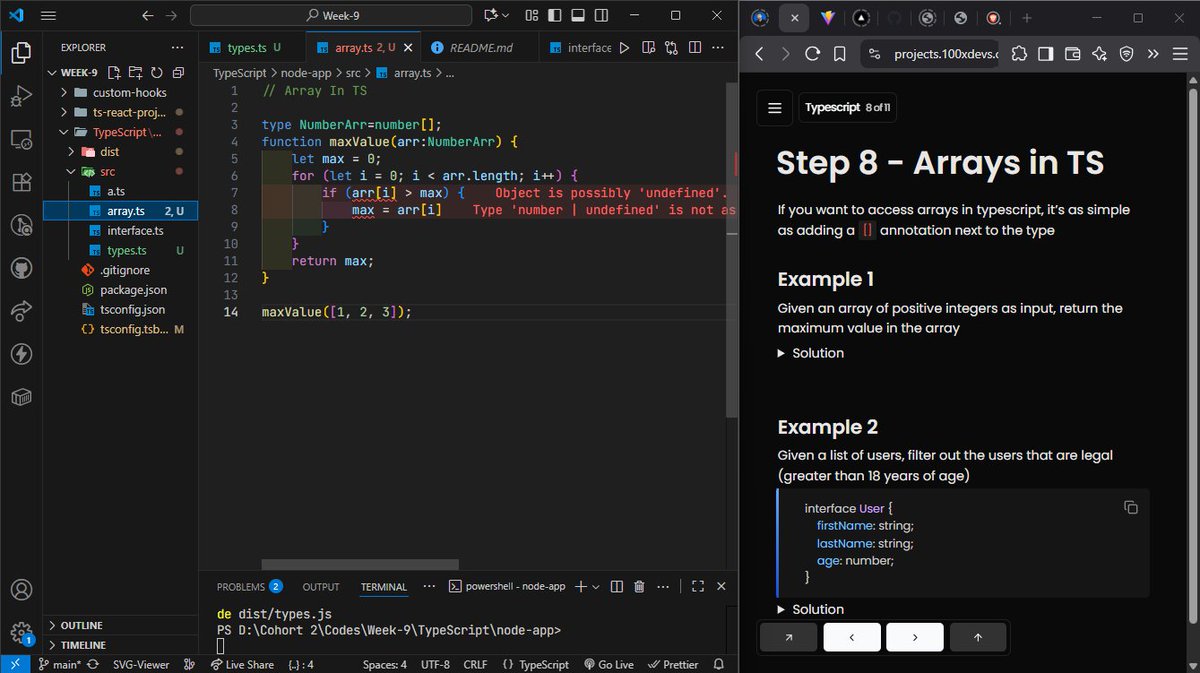
Task: Switch to types.ts editor tab
Action: [245, 47]
